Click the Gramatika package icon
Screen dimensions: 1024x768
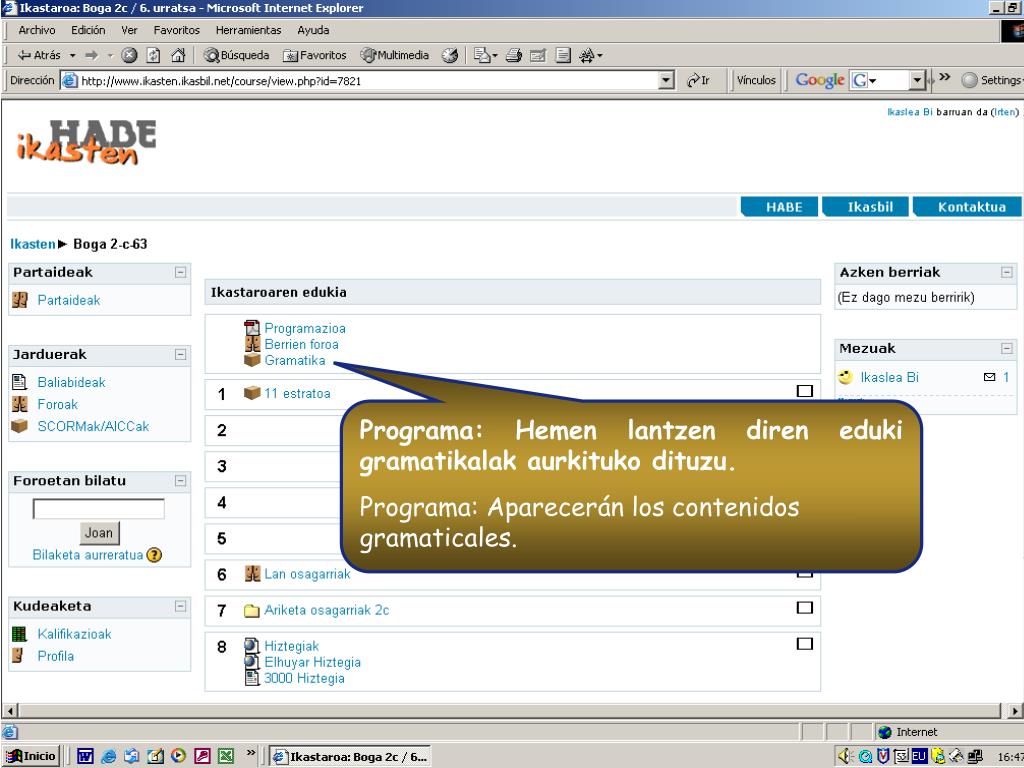click(x=252, y=360)
